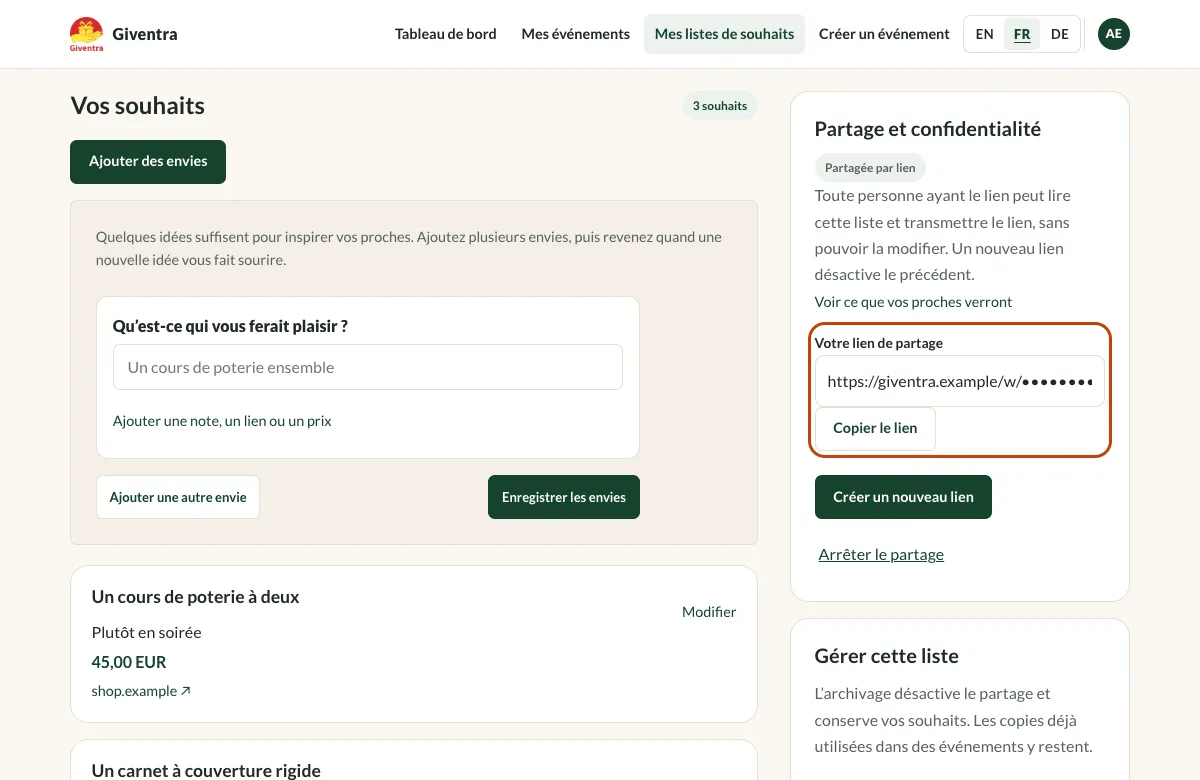The height and width of the screenshot is (780, 1200).
Task: Click Copier le lien button
Action: pyautogui.click(x=875, y=428)
